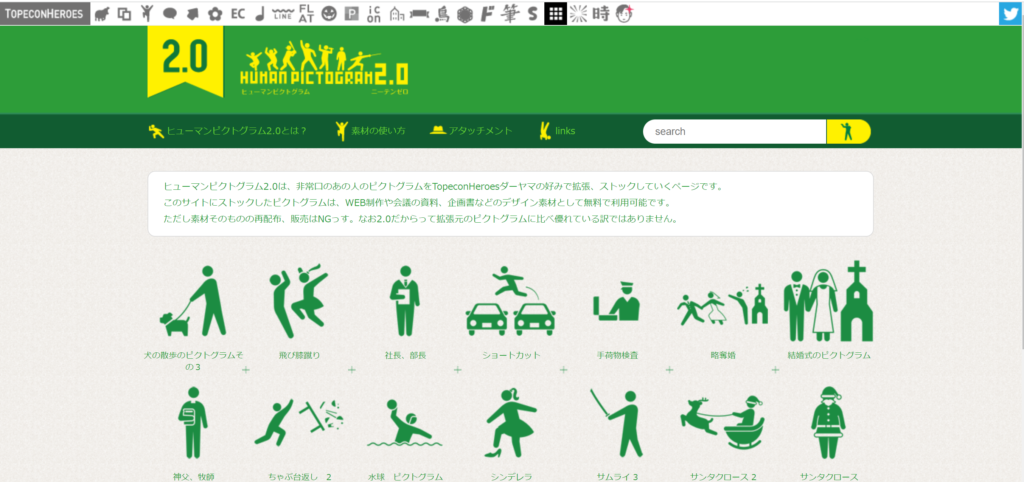The image size is (1024, 482).
Task: Open the サムライ3 samurai pictogram
Action: coord(616,423)
